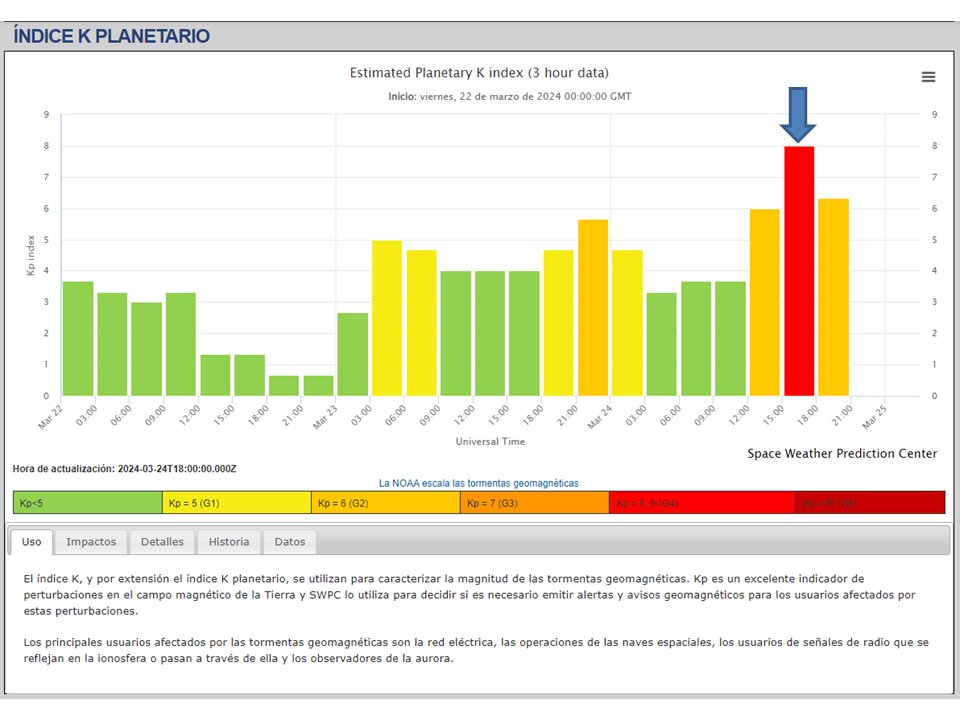Click the 'Universal Time' axis title
The width and height of the screenshot is (960, 720).
click(490, 441)
